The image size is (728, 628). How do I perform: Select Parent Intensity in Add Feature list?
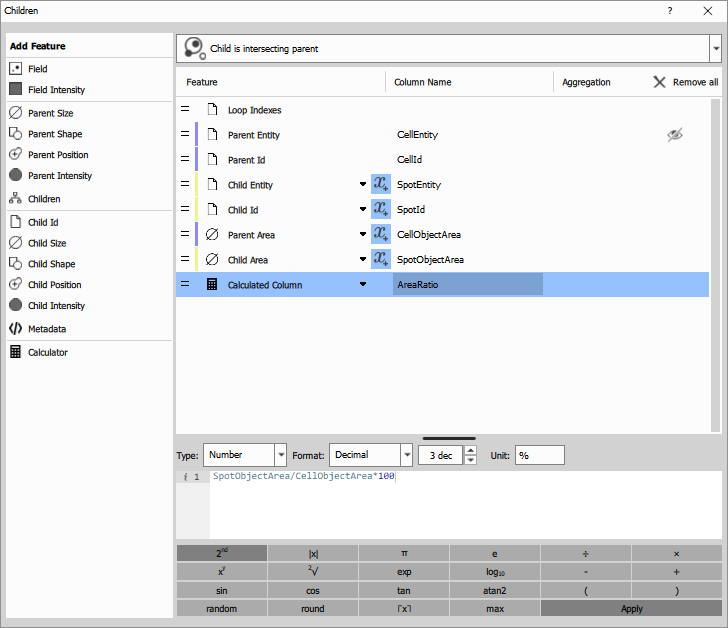60,175
